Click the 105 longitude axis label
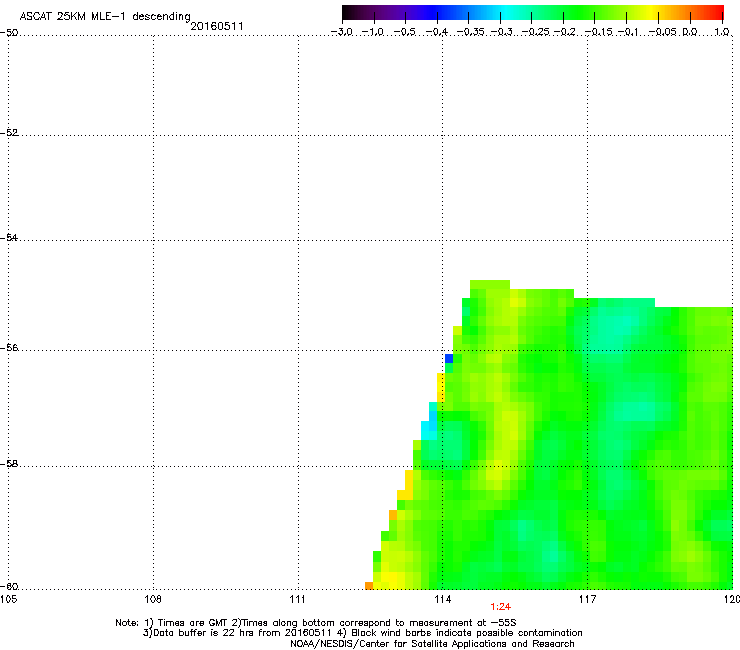740x650 pixels. 8,599
